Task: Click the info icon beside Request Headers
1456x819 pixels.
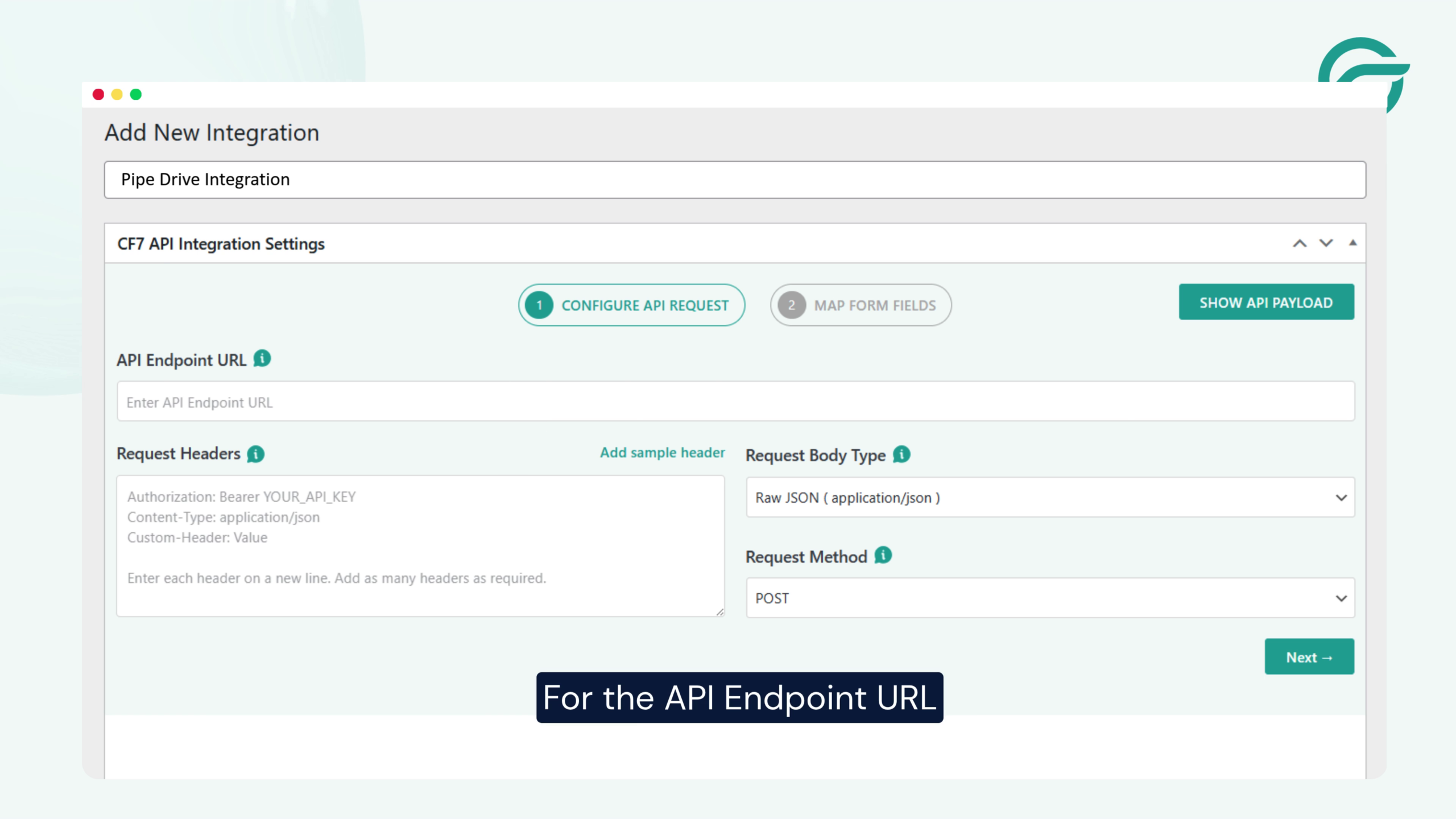Action: 256,454
